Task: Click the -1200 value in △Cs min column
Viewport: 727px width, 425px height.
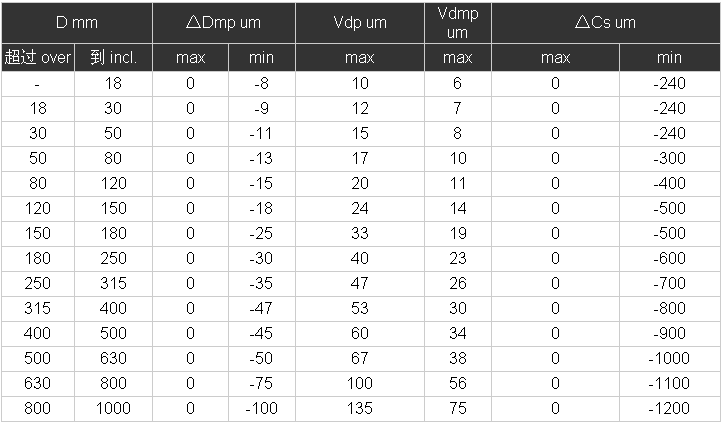Action: click(x=669, y=408)
